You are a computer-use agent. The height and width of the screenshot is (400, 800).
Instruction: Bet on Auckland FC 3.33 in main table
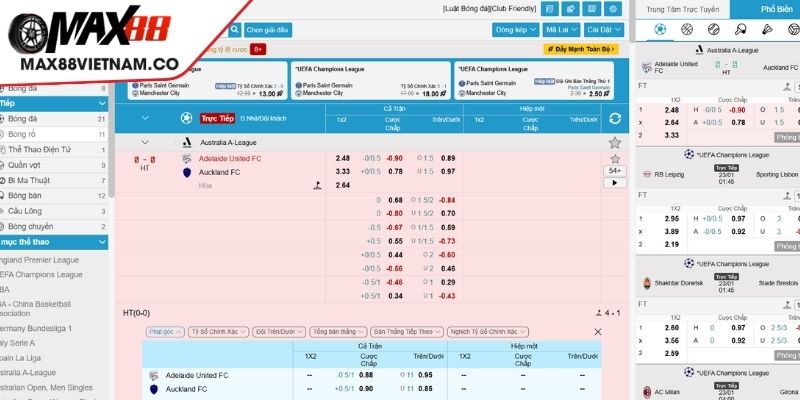tap(343, 171)
